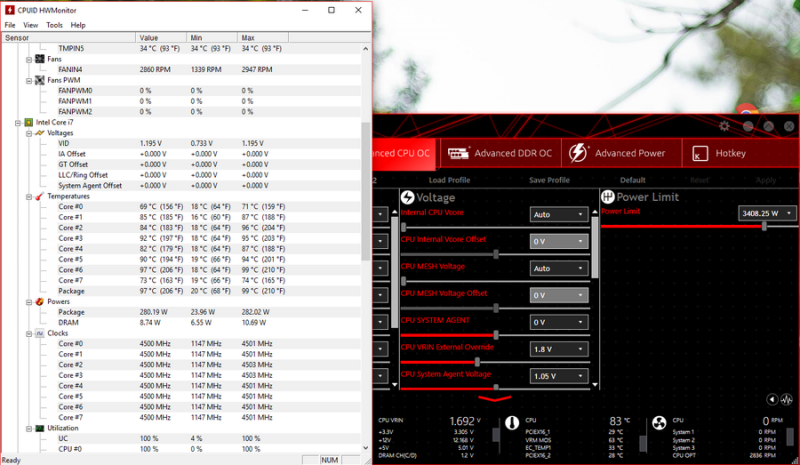Collapse the Clocks tree node
Viewport: 800px width, 465px height.
tap(29, 334)
